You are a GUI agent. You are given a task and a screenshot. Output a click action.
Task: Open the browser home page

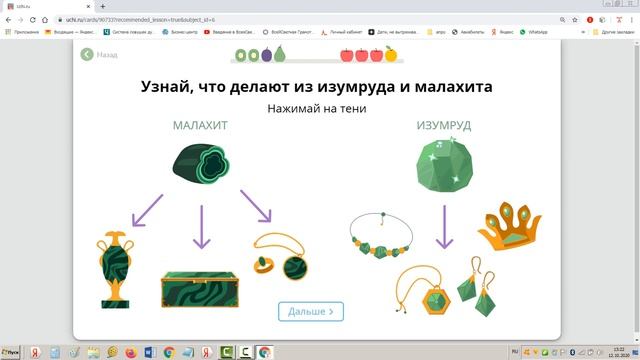45,20
